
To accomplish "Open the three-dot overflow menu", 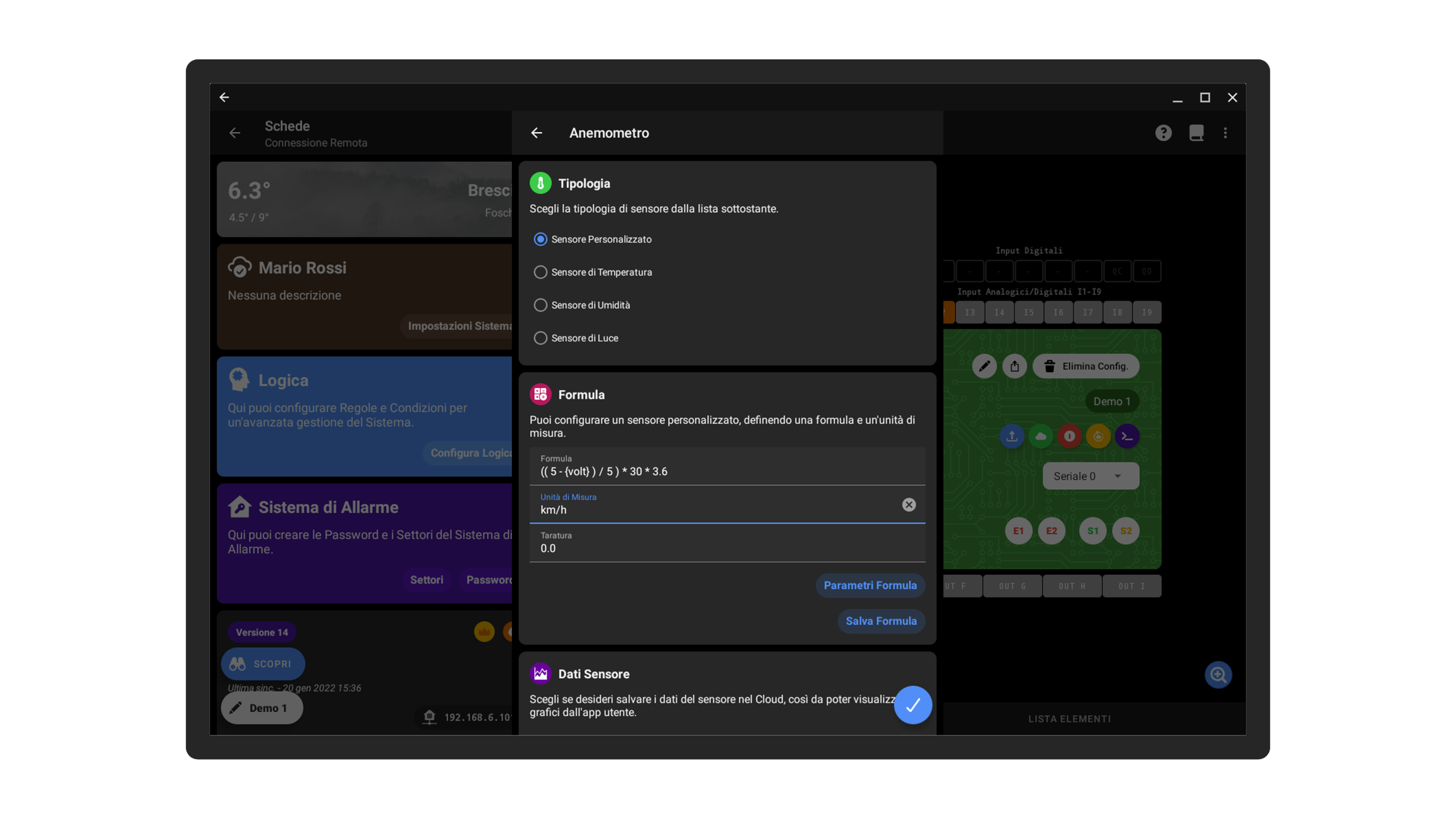I will [x=1225, y=133].
